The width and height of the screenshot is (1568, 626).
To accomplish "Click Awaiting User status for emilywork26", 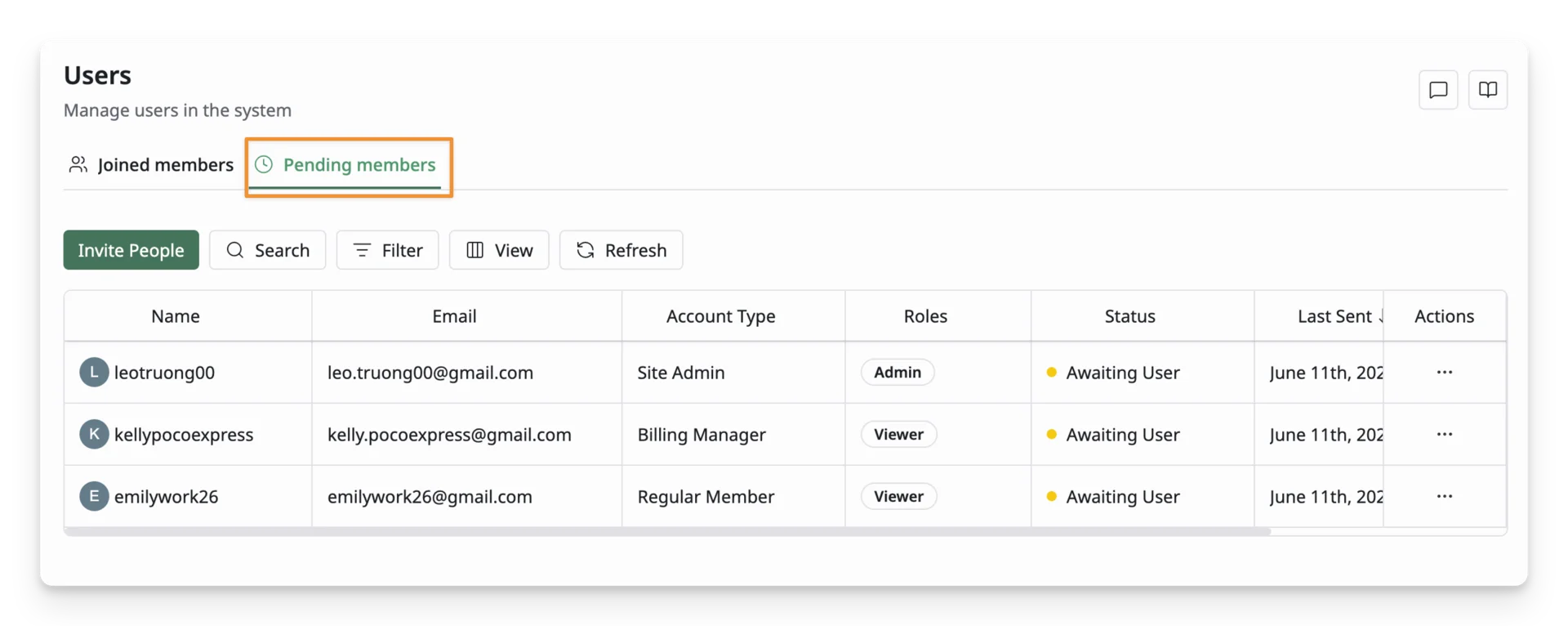I will pos(1113,497).
